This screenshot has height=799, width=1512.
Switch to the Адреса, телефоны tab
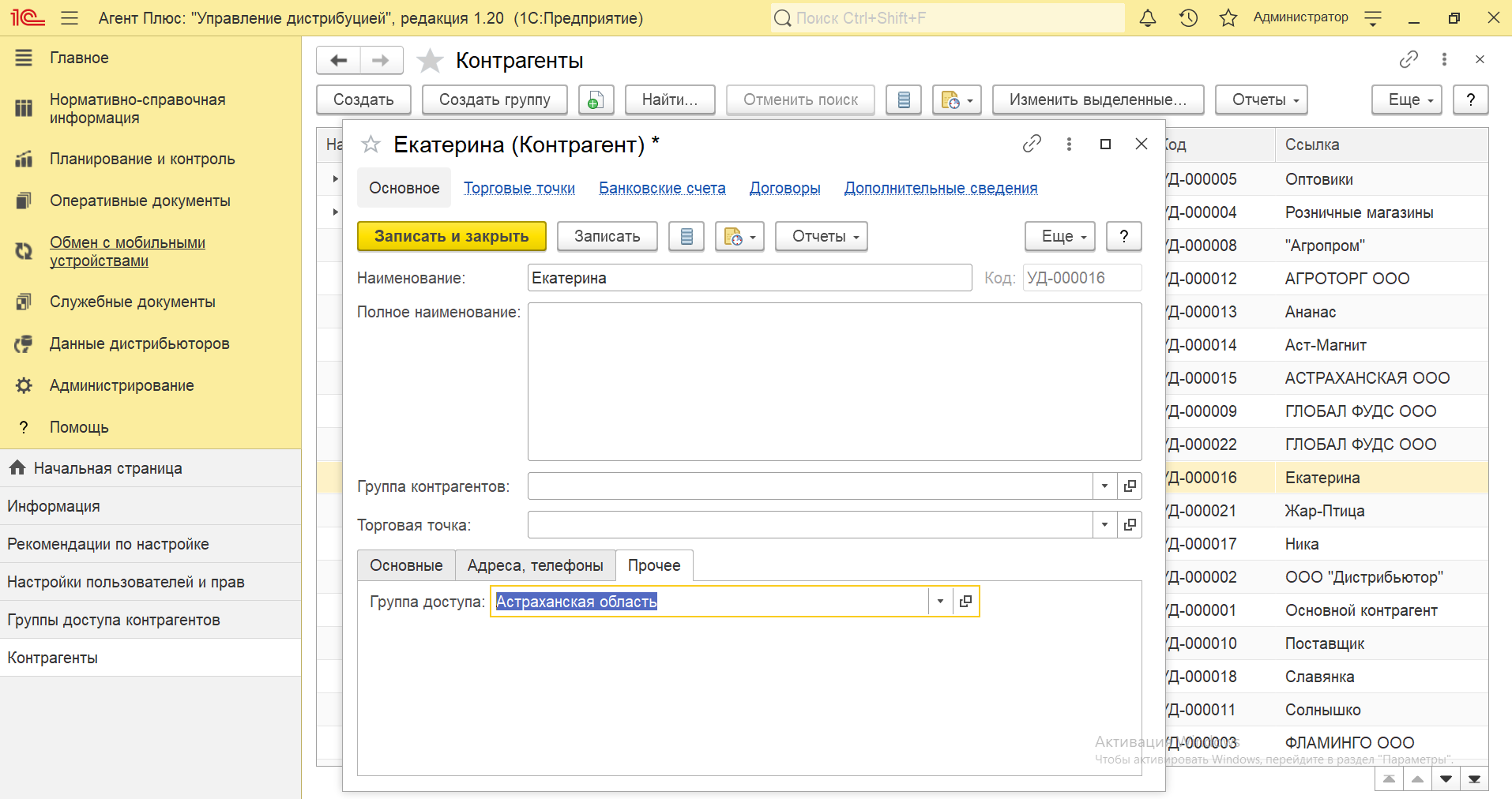[x=535, y=566]
